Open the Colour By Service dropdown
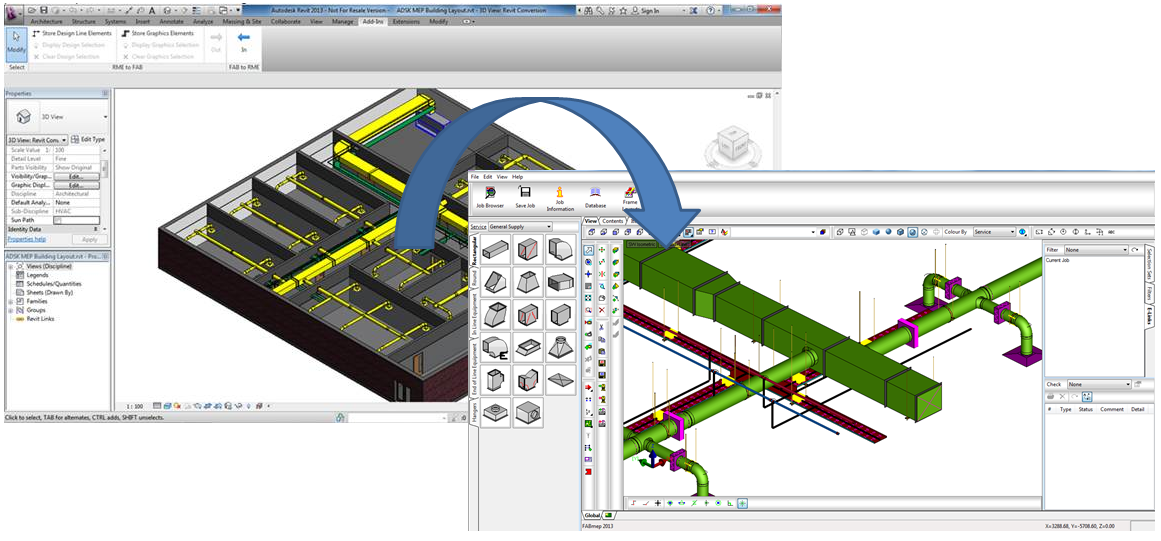The width and height of the screenshot is (1161, 541). [x=994, y=232]
